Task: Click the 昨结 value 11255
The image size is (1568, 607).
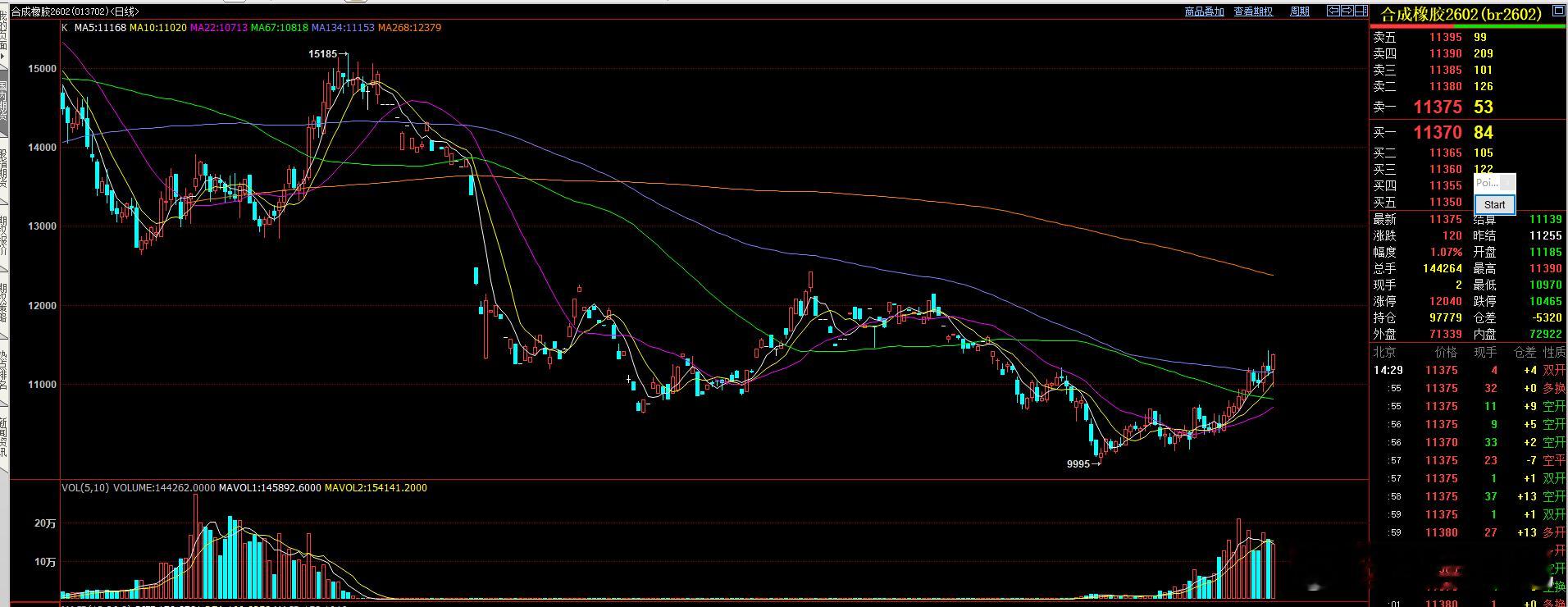Action: (1545, 235)
